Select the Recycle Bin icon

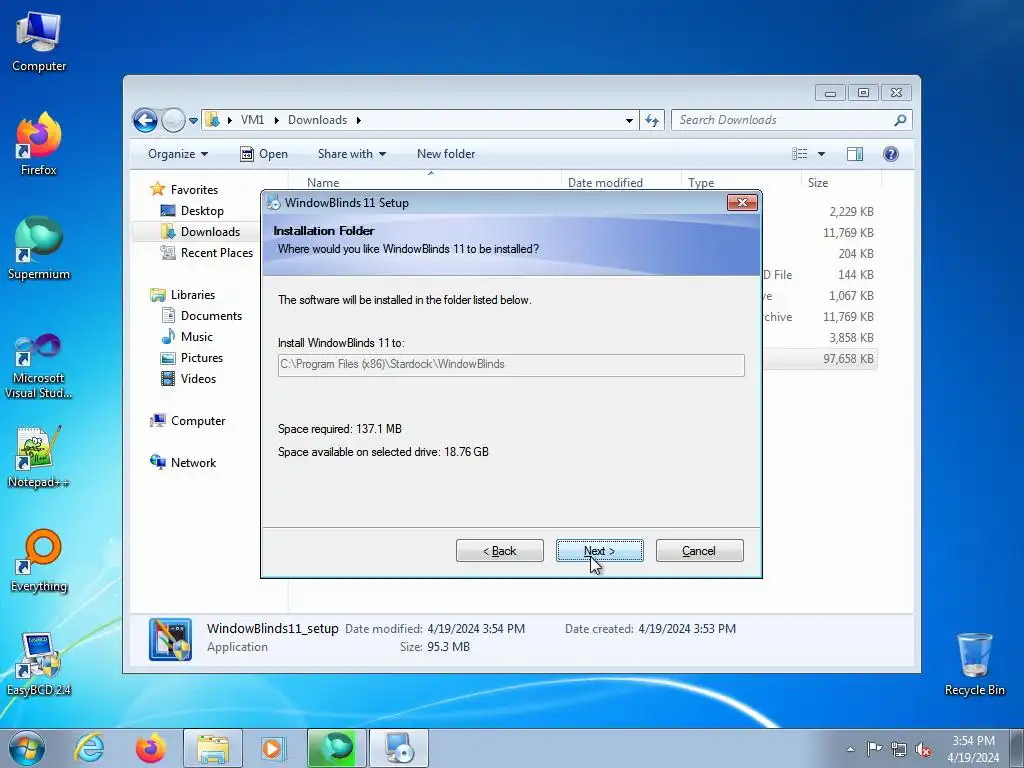[x=974, y=664]
